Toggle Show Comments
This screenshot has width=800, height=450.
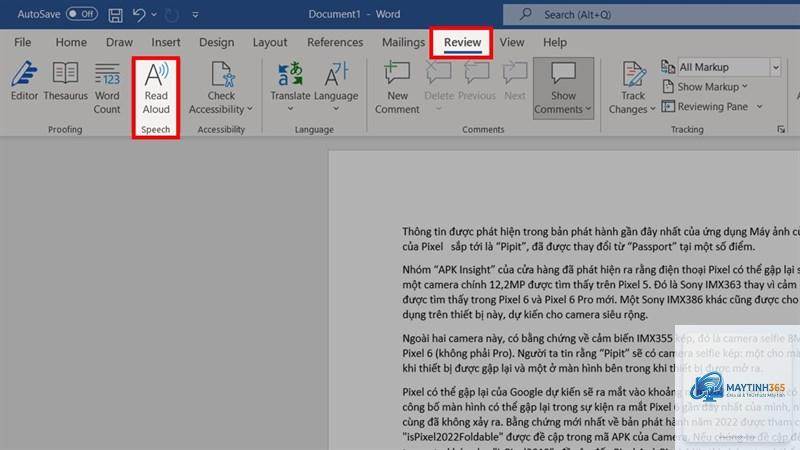pyautogui.click(x=563, y=88)
